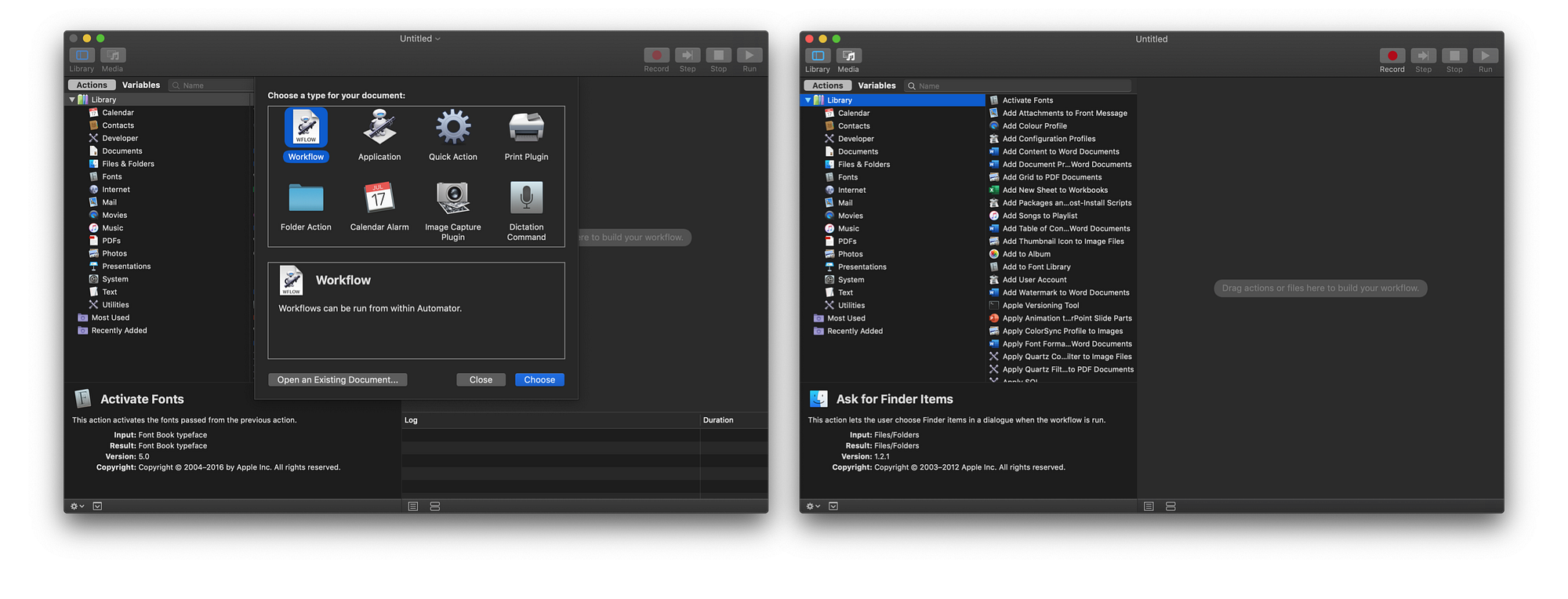
Task: Collapse Library tree in right window
Action: coord(808,100)
